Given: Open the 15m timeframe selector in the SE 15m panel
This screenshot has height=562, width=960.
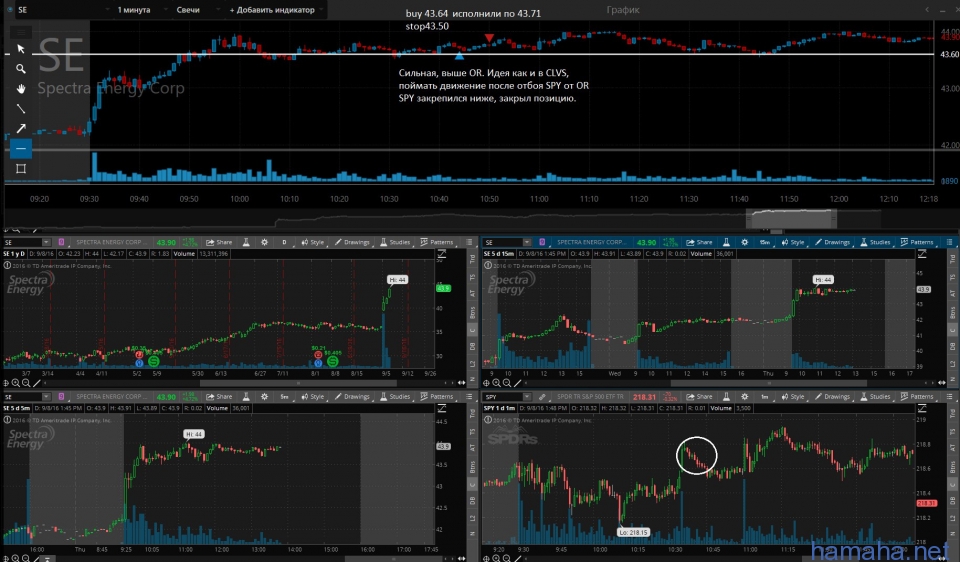Looking at the screenshot, I should (x=765, y=242).
